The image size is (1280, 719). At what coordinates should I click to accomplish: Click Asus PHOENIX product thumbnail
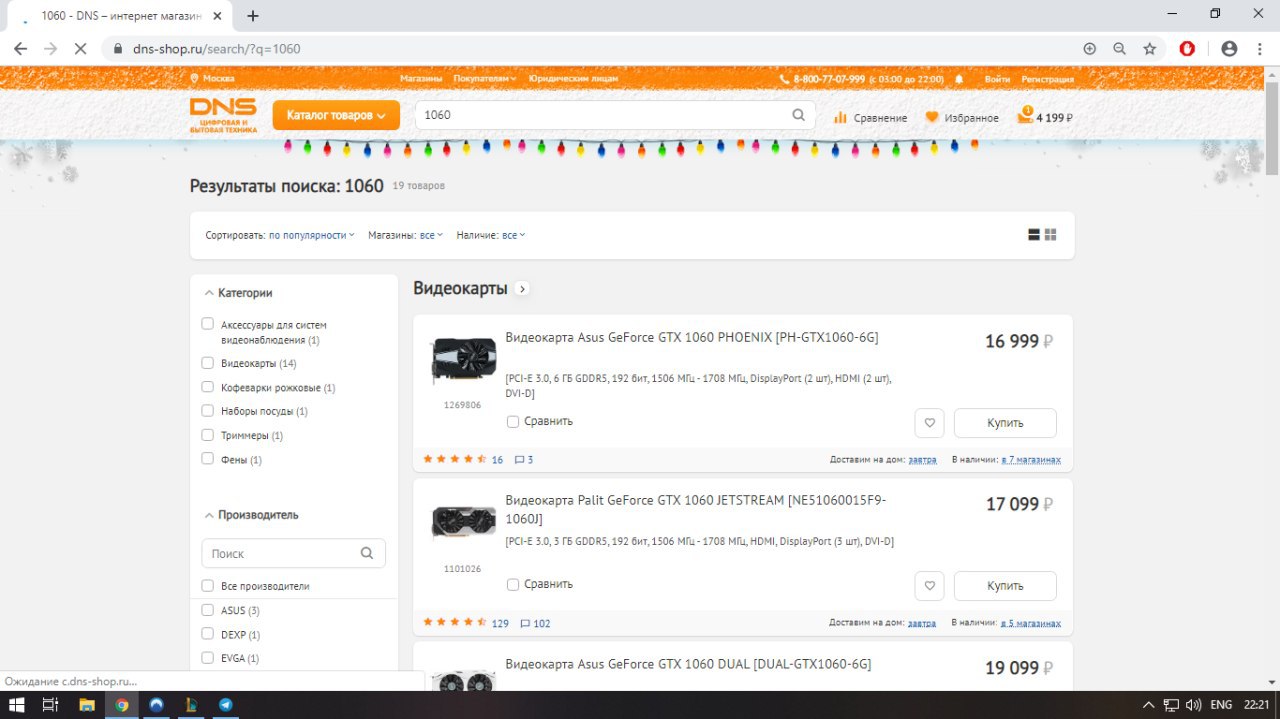[463, 360]
